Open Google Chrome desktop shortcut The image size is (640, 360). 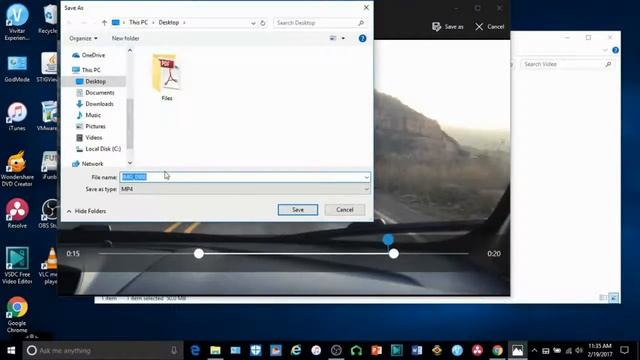pos(17,315)
